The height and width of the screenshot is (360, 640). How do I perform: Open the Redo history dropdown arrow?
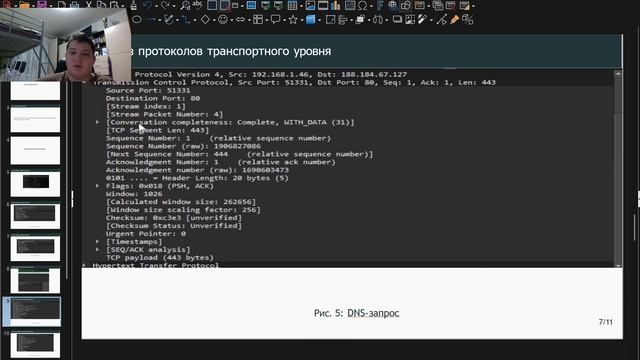click(x=174, y=6)
